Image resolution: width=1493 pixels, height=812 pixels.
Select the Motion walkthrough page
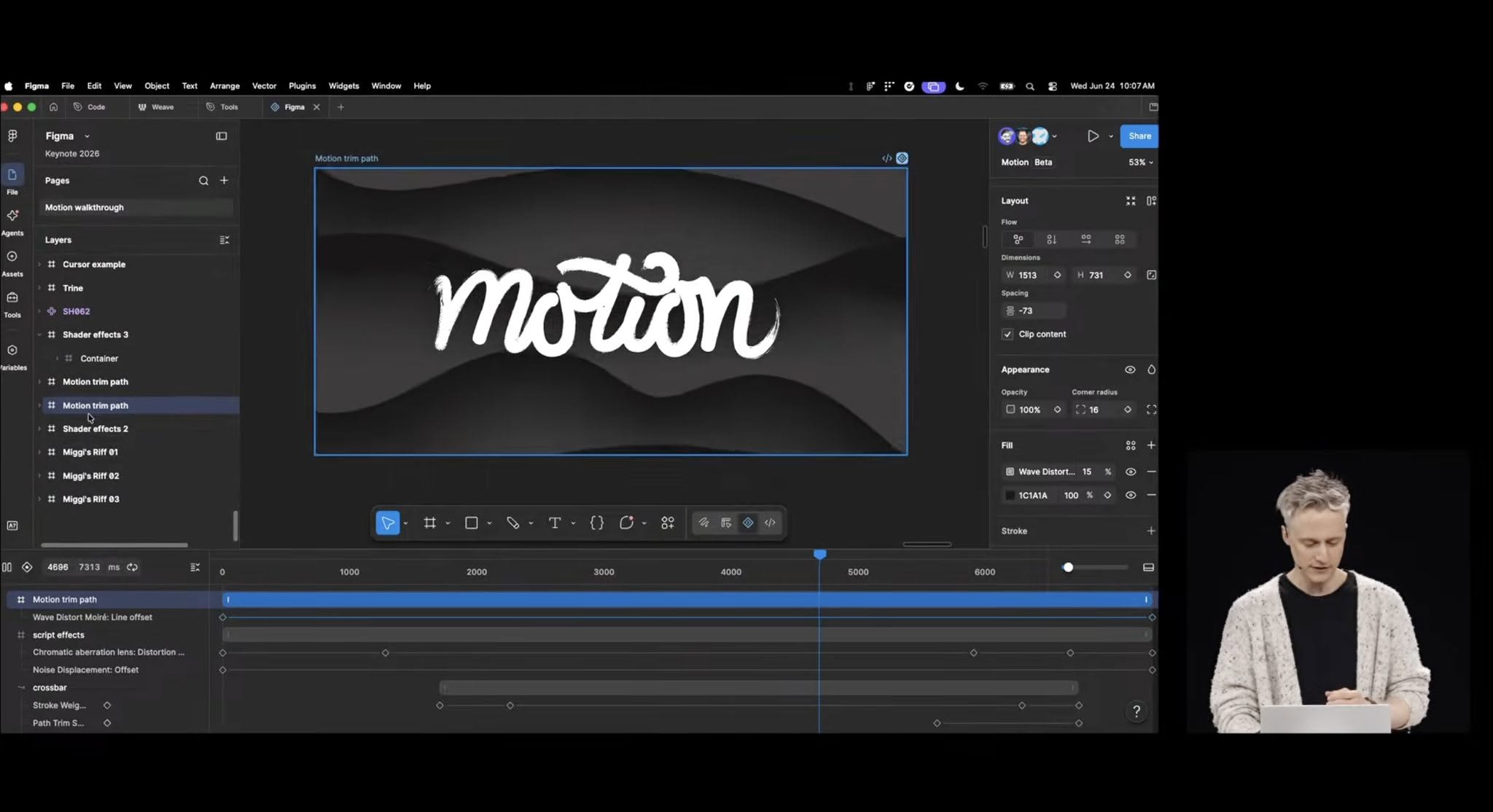point(136,208)
